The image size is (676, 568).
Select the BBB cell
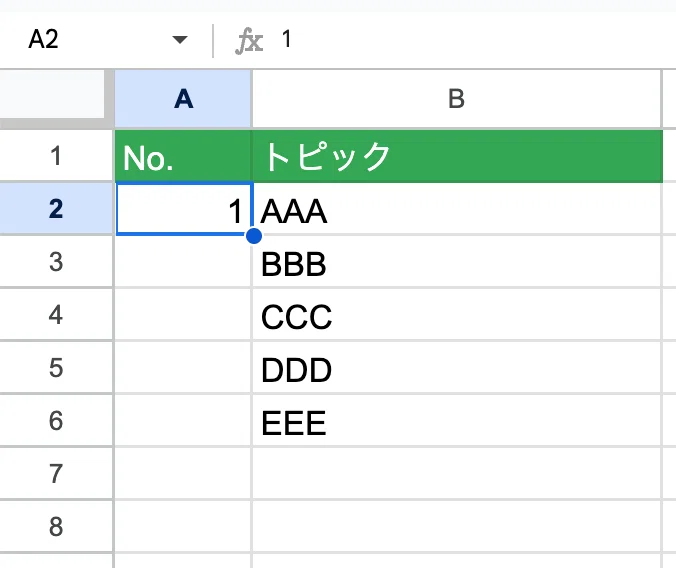point(457,262)
